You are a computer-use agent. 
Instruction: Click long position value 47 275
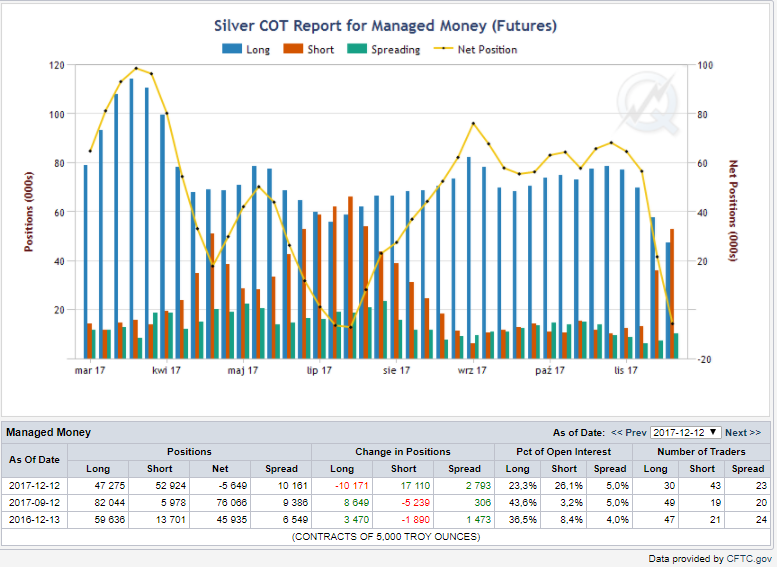pos(110,486)
